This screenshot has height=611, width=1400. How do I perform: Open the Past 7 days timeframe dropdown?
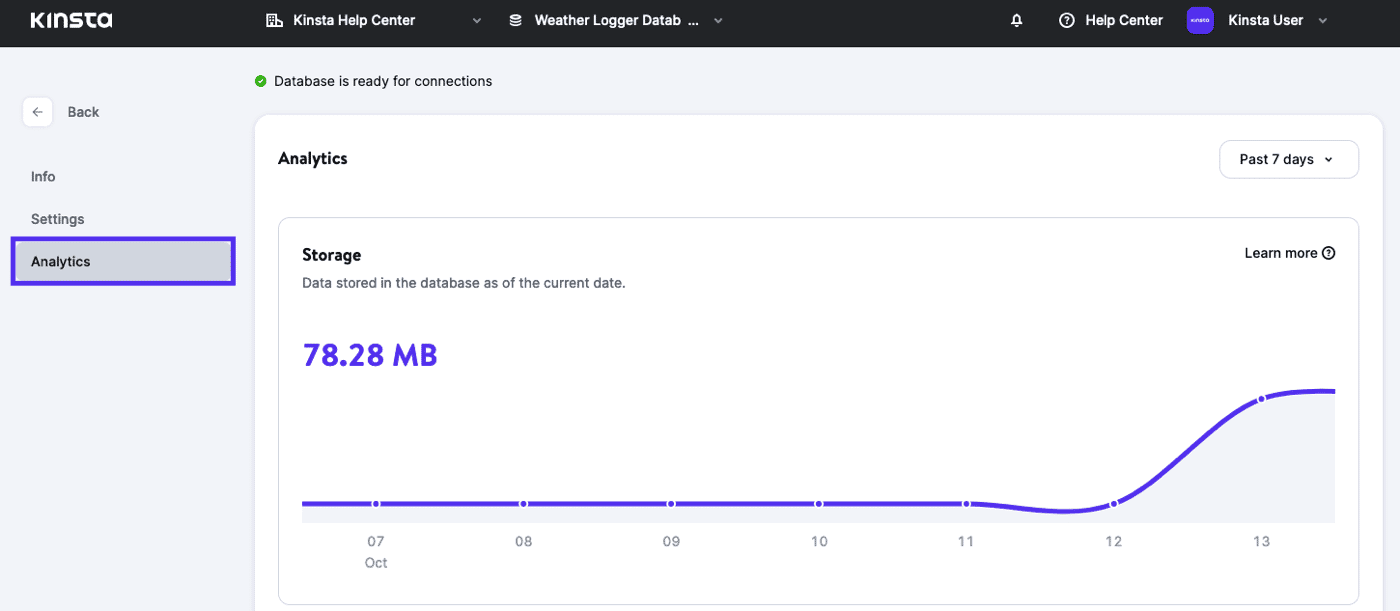coord(1288,159)
